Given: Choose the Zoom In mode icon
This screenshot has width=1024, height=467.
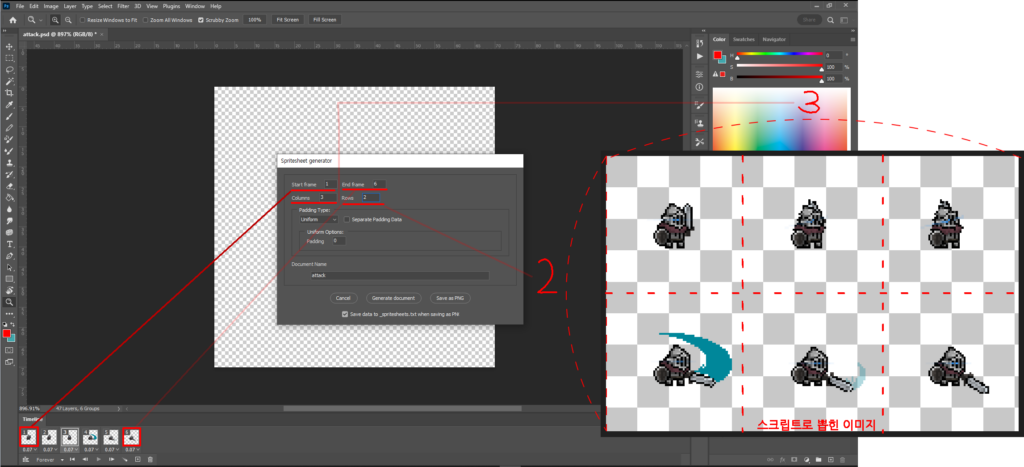Looking at the screenshot, I should click(x=56, y=20).
